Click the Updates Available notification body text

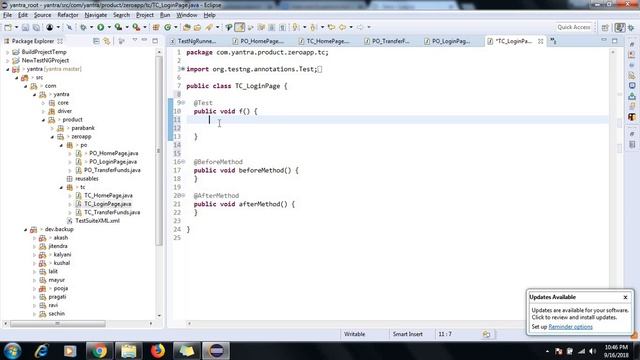(x=580, y=314)
